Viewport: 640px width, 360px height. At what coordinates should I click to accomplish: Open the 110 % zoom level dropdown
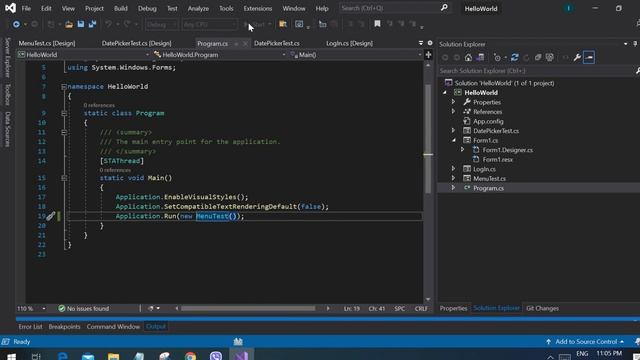click(x=31, y=309)
